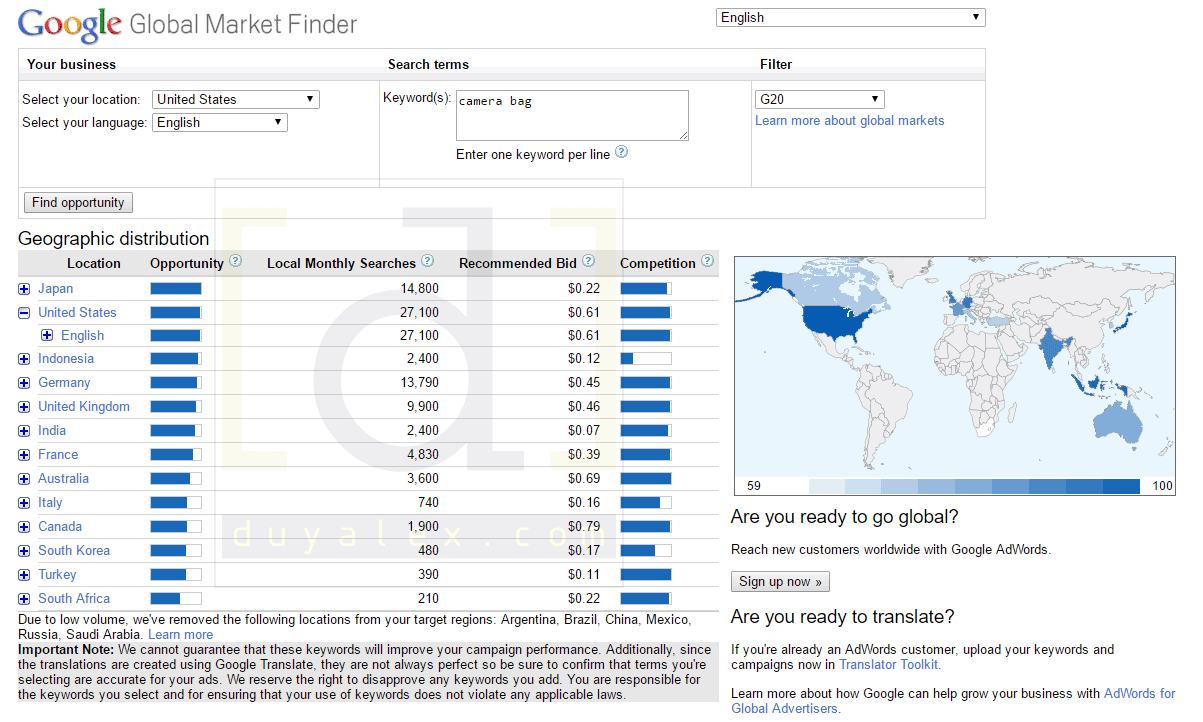1203x722 pixels.
Task: Click the South Africa location link
Action: point(74,598)
